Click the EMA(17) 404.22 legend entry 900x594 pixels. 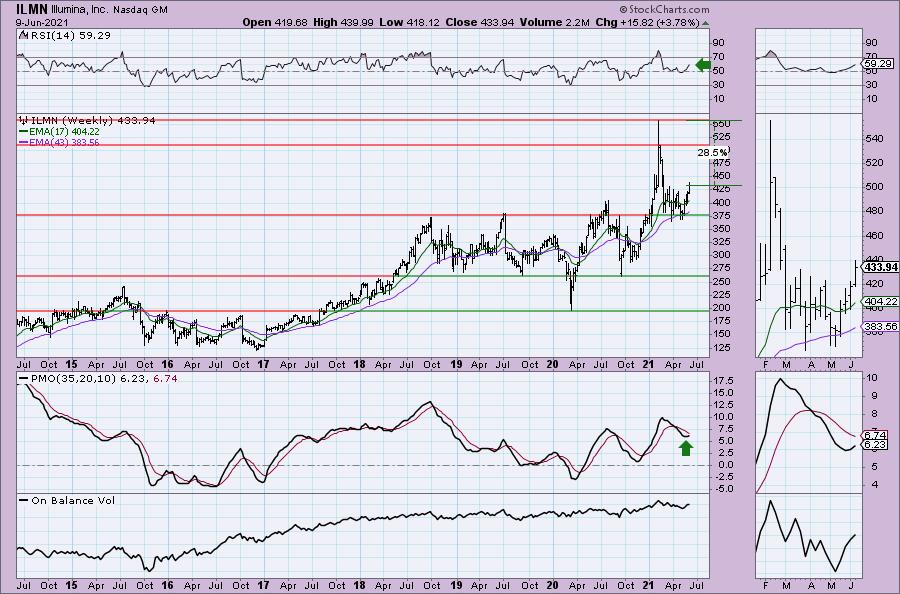(64, 131)
